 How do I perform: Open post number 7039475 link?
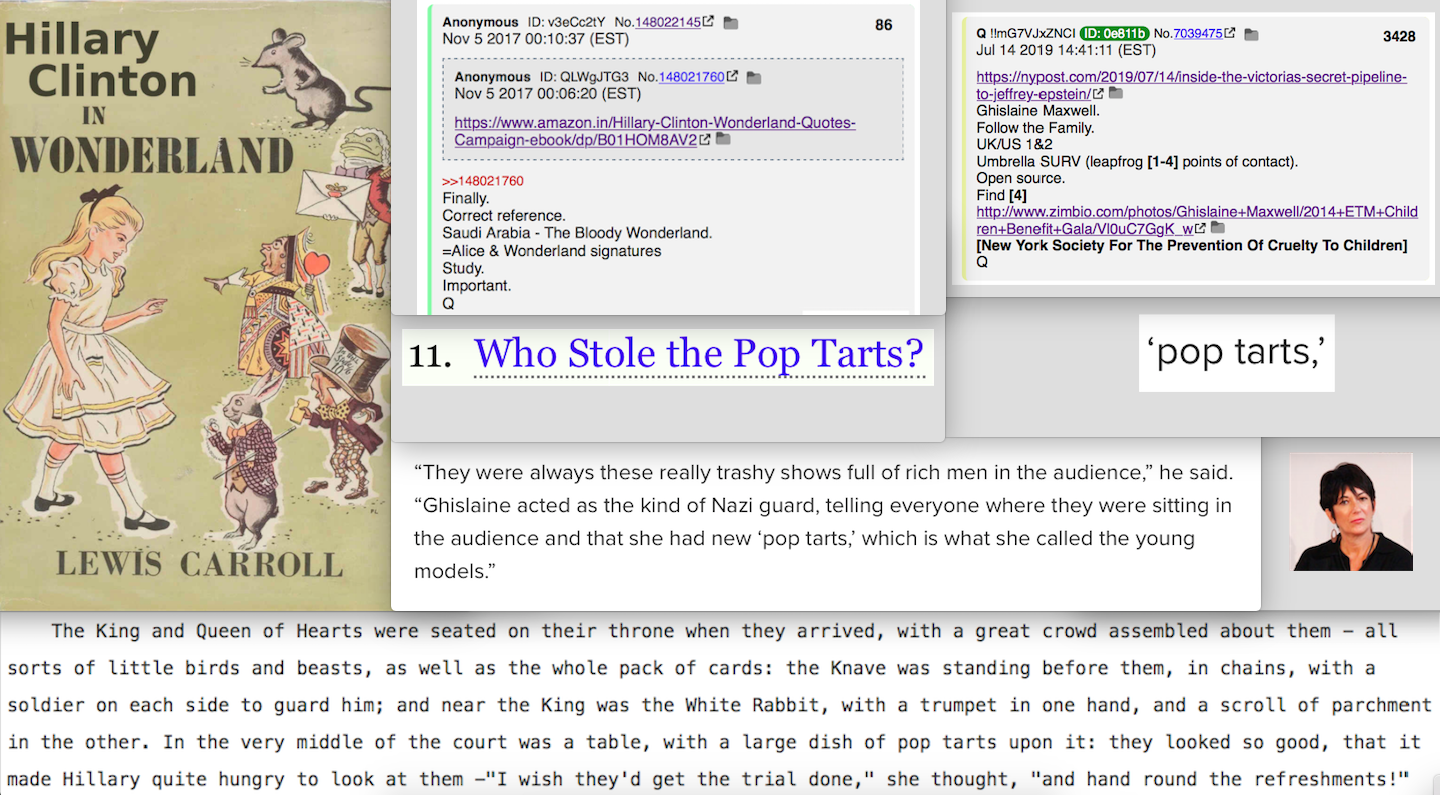pos(1197,34)
